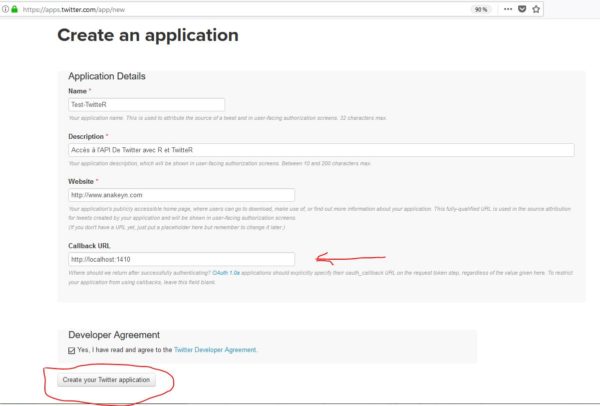The width and height of the screenshot is (600, 406).
Task: Save page with the Pocket icon
Action: 522,9
